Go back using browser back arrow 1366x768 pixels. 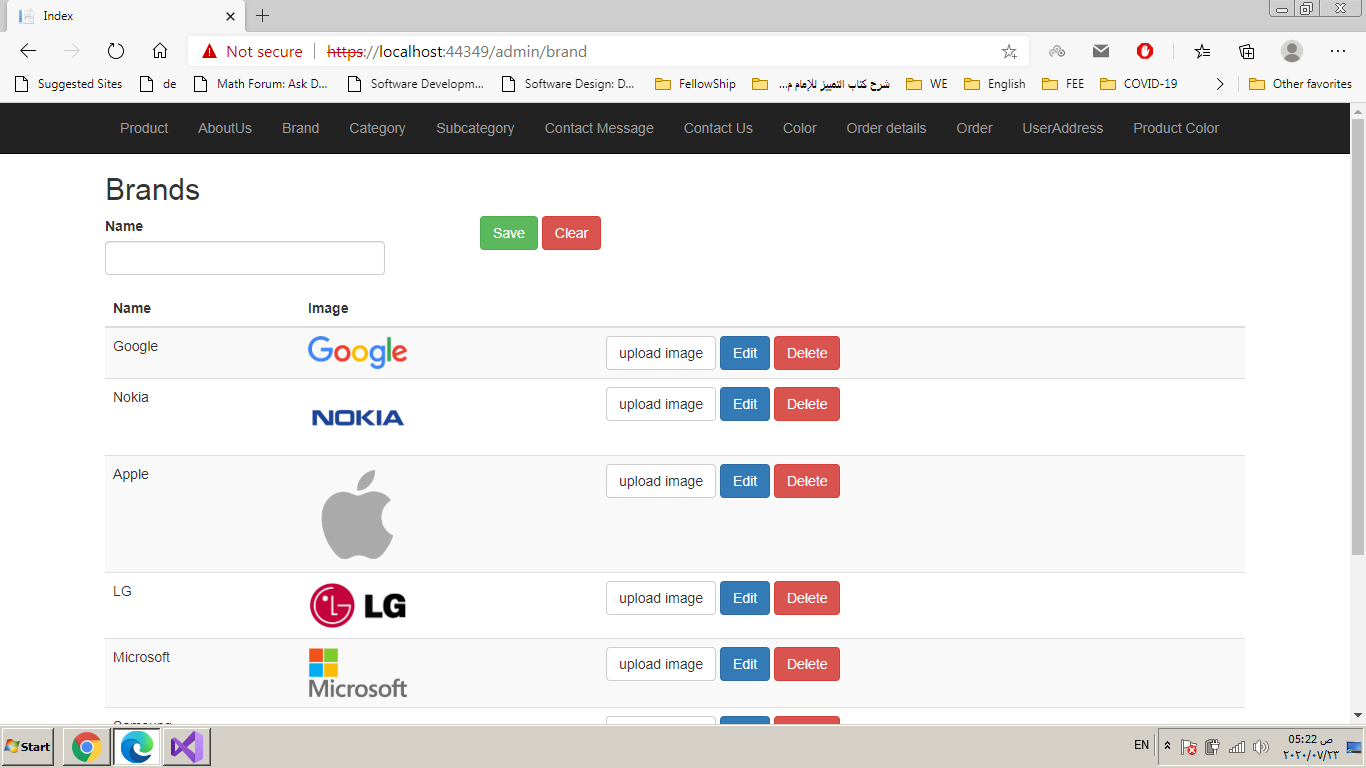tap(28, 51)
